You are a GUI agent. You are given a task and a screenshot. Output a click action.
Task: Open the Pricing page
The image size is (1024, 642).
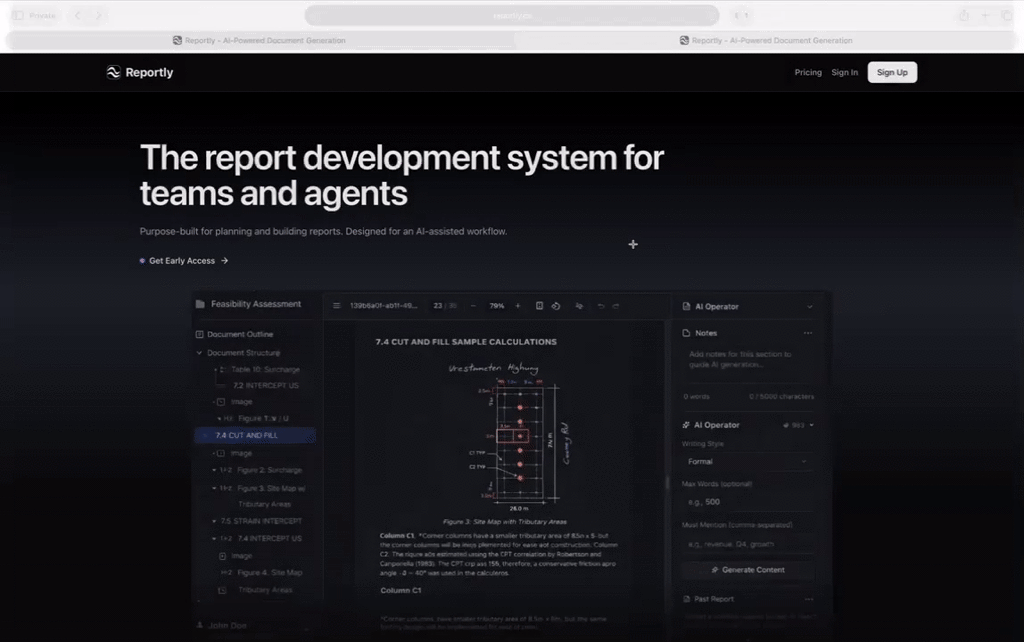[808, 72]
